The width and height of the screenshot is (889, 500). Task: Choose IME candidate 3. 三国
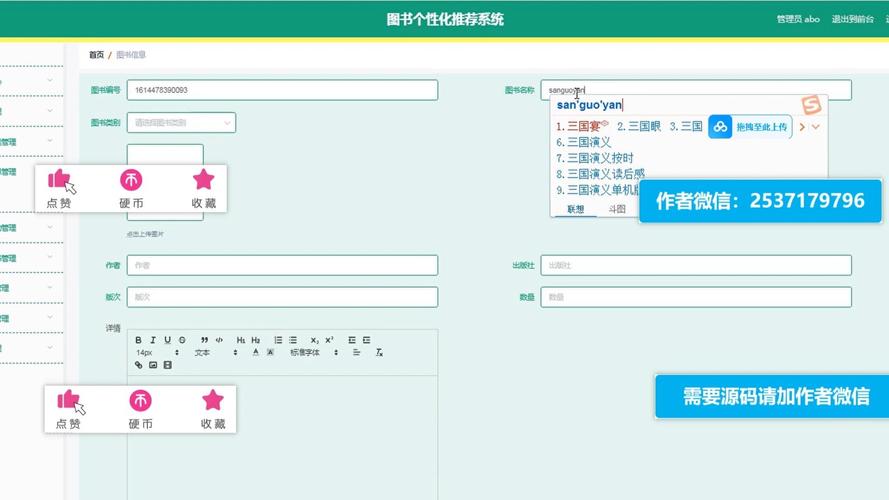[686, 126]
